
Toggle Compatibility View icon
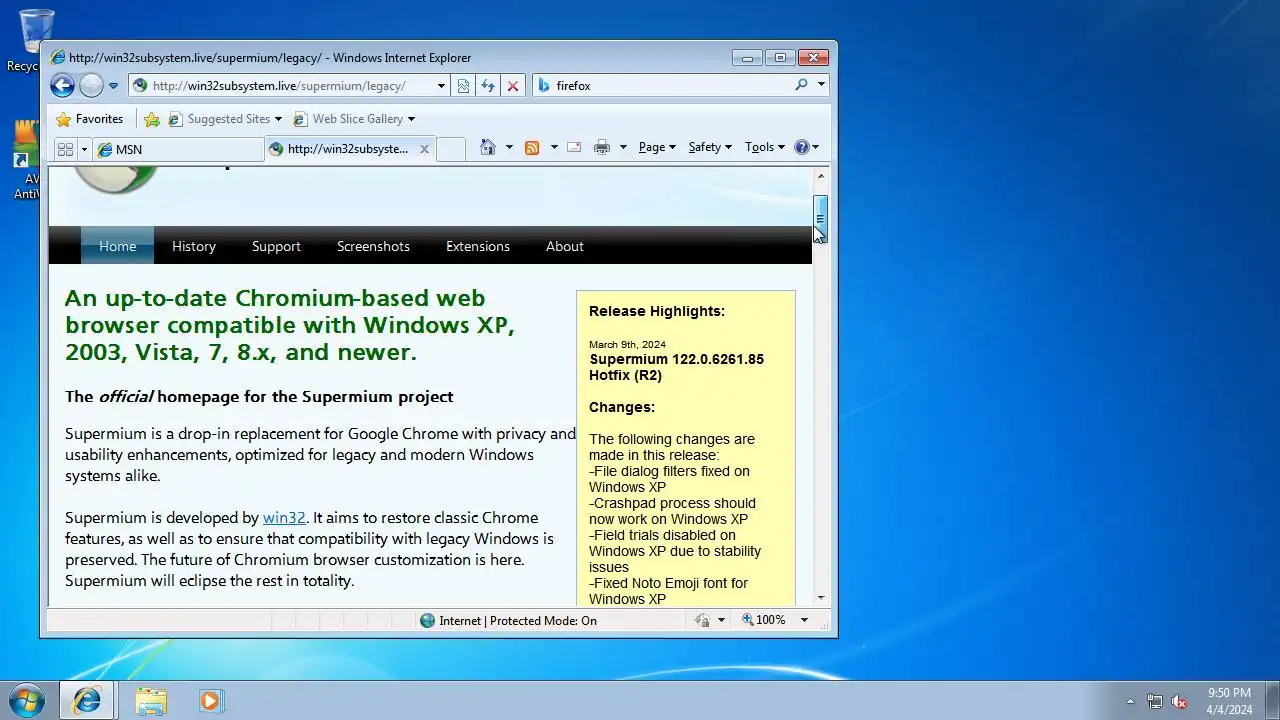tap(463, 86)
